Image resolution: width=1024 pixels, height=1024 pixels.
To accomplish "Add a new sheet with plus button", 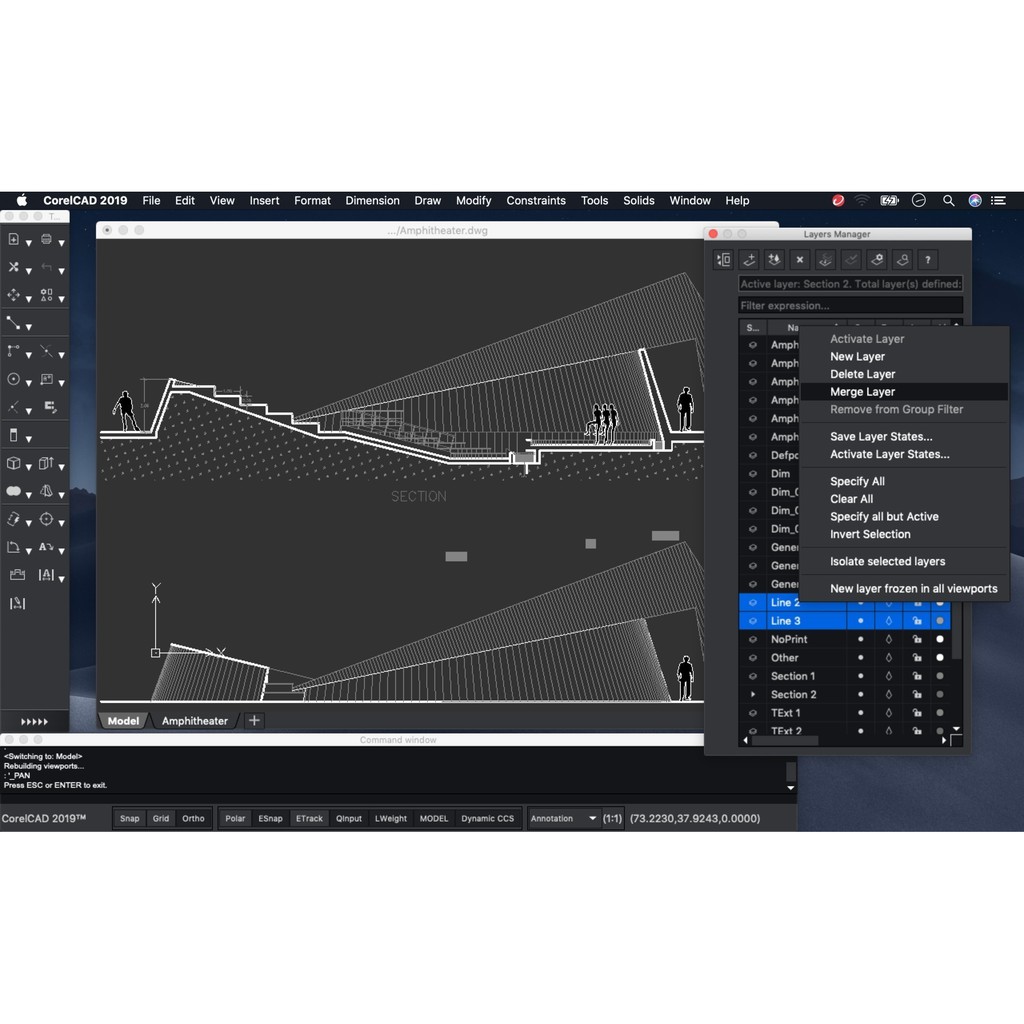I will pos(254,721).
